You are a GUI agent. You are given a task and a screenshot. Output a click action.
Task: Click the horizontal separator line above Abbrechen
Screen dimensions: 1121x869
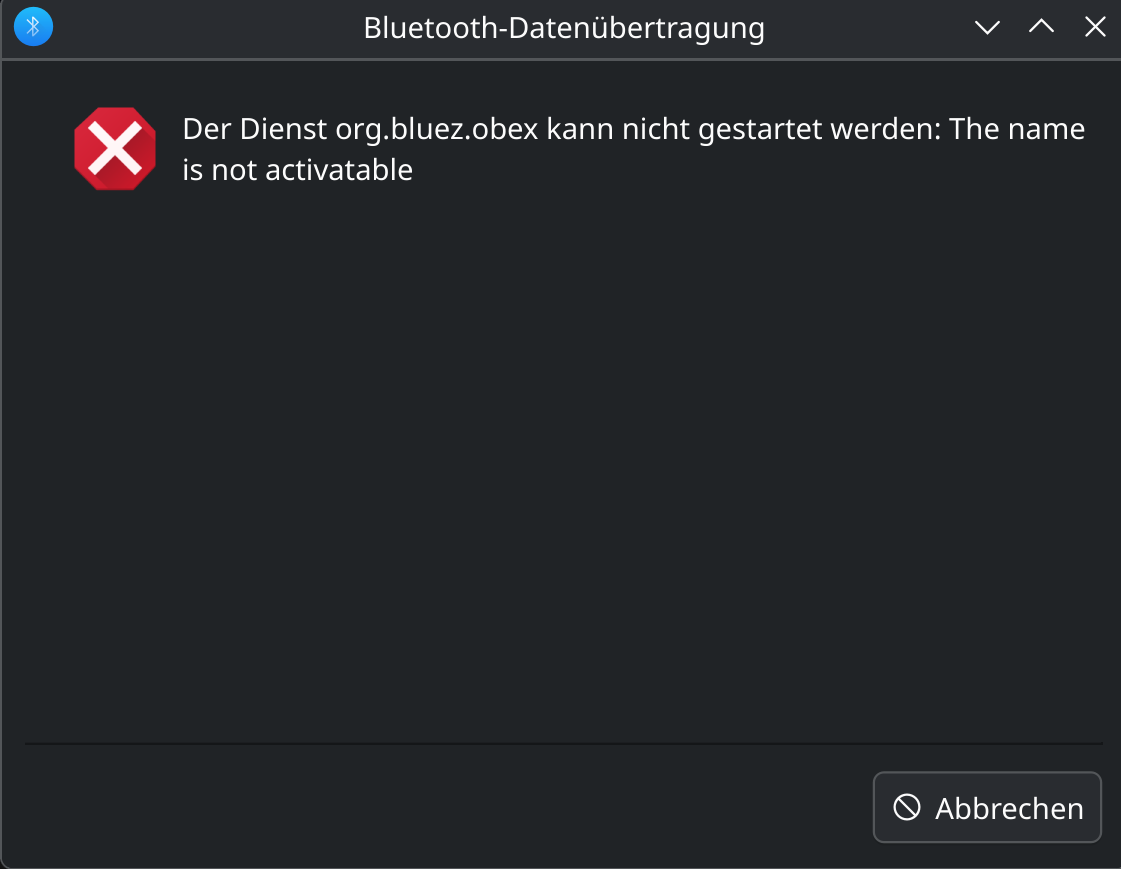point(563,744)
